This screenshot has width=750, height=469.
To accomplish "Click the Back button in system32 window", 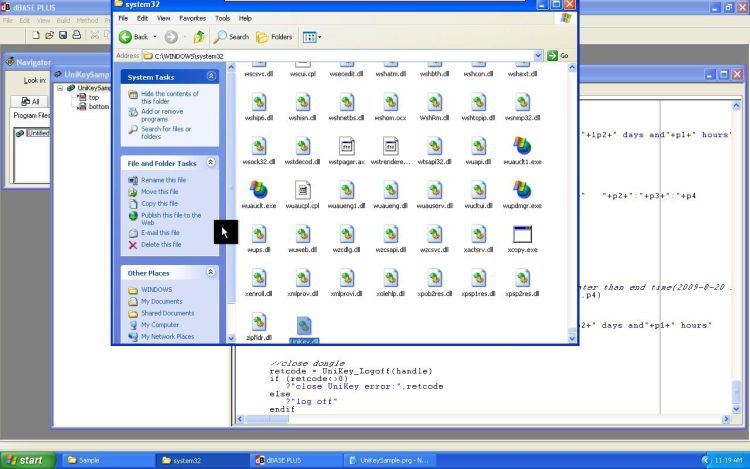I will click(x=133, y=37).
